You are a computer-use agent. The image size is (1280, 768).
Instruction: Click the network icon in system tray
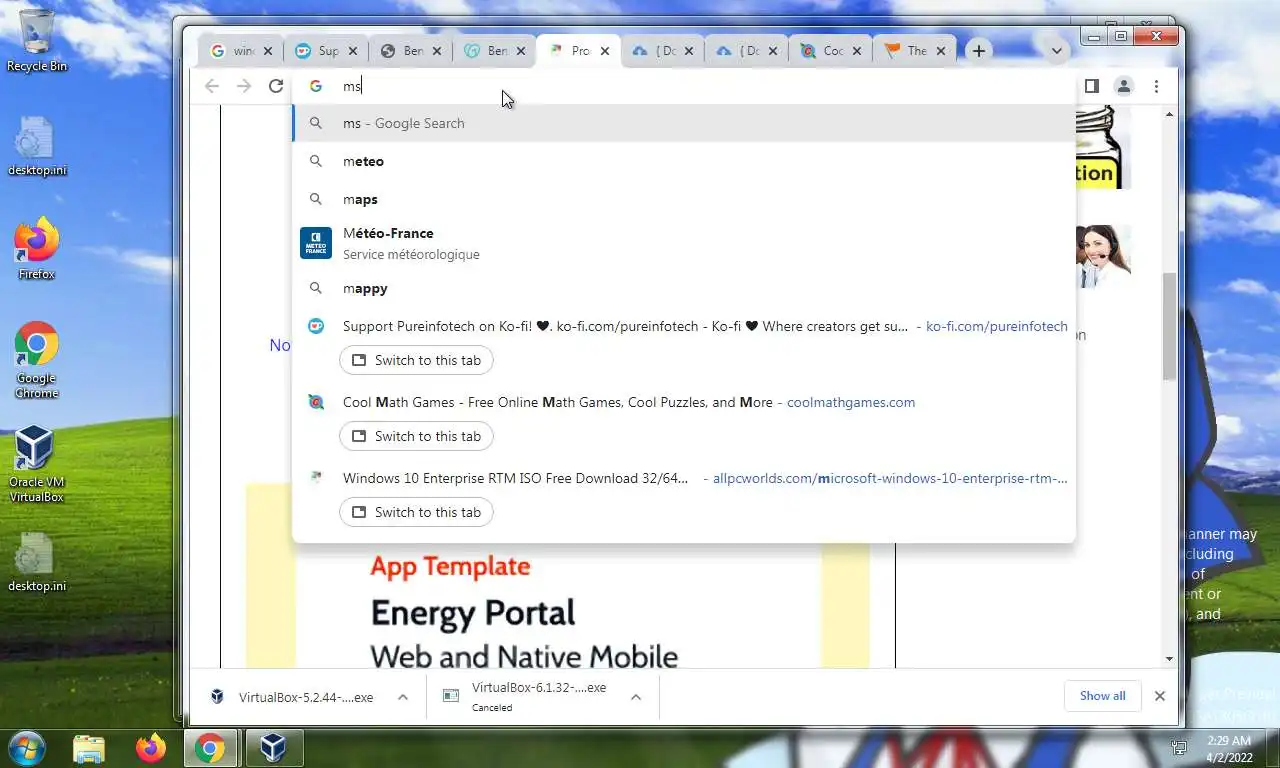(1179, 748)
